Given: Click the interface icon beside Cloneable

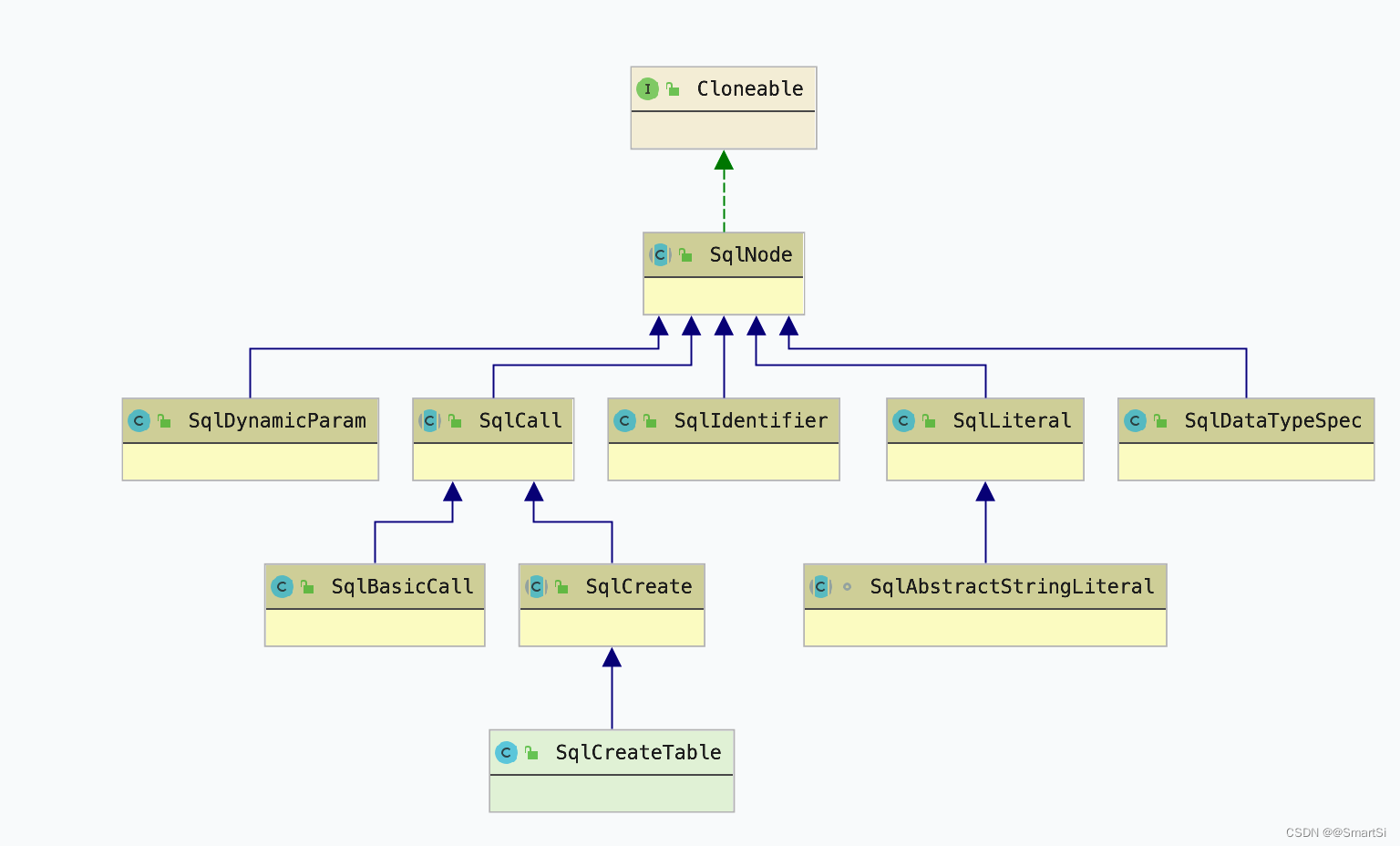Looking at the screenshot, I should [x=647, y=88].
